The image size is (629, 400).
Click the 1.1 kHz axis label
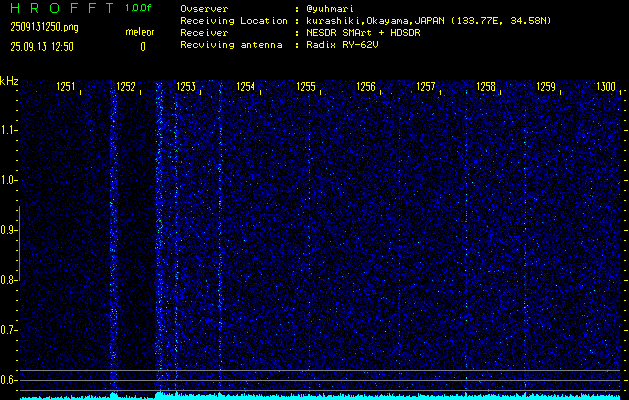pyautogui.click(x=7, y=130)
